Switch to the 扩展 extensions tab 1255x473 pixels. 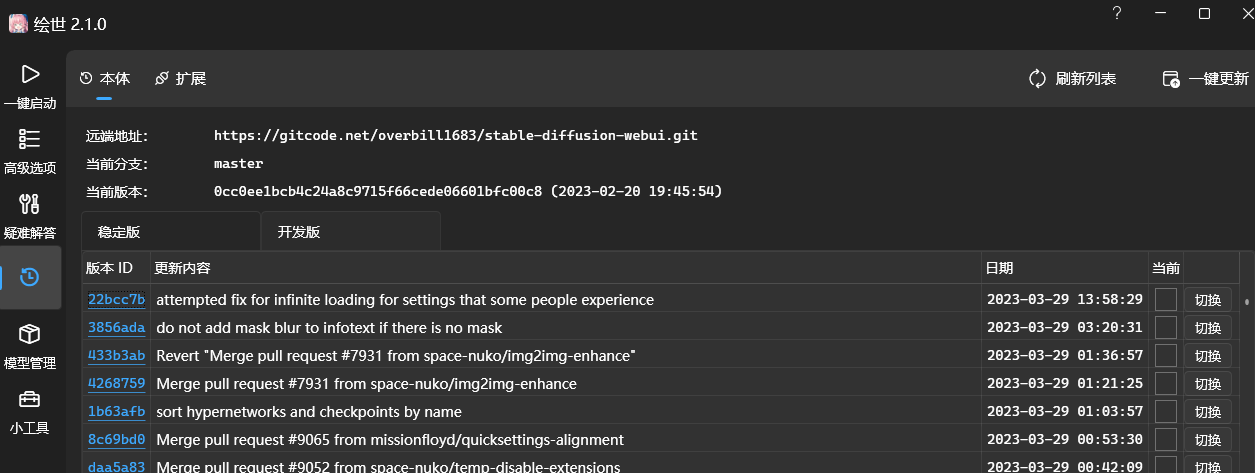181,78
